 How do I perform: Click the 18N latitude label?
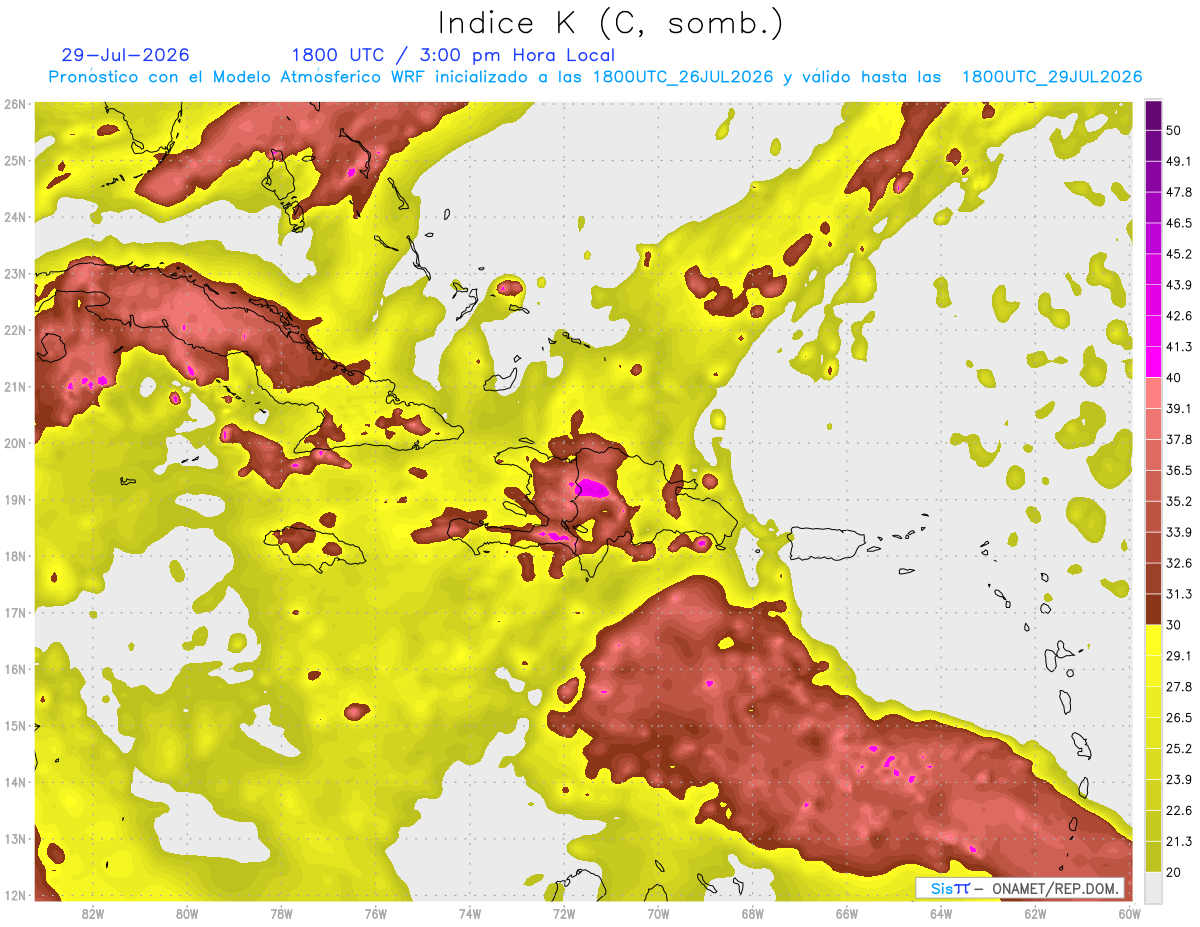[x=14, y=556]
